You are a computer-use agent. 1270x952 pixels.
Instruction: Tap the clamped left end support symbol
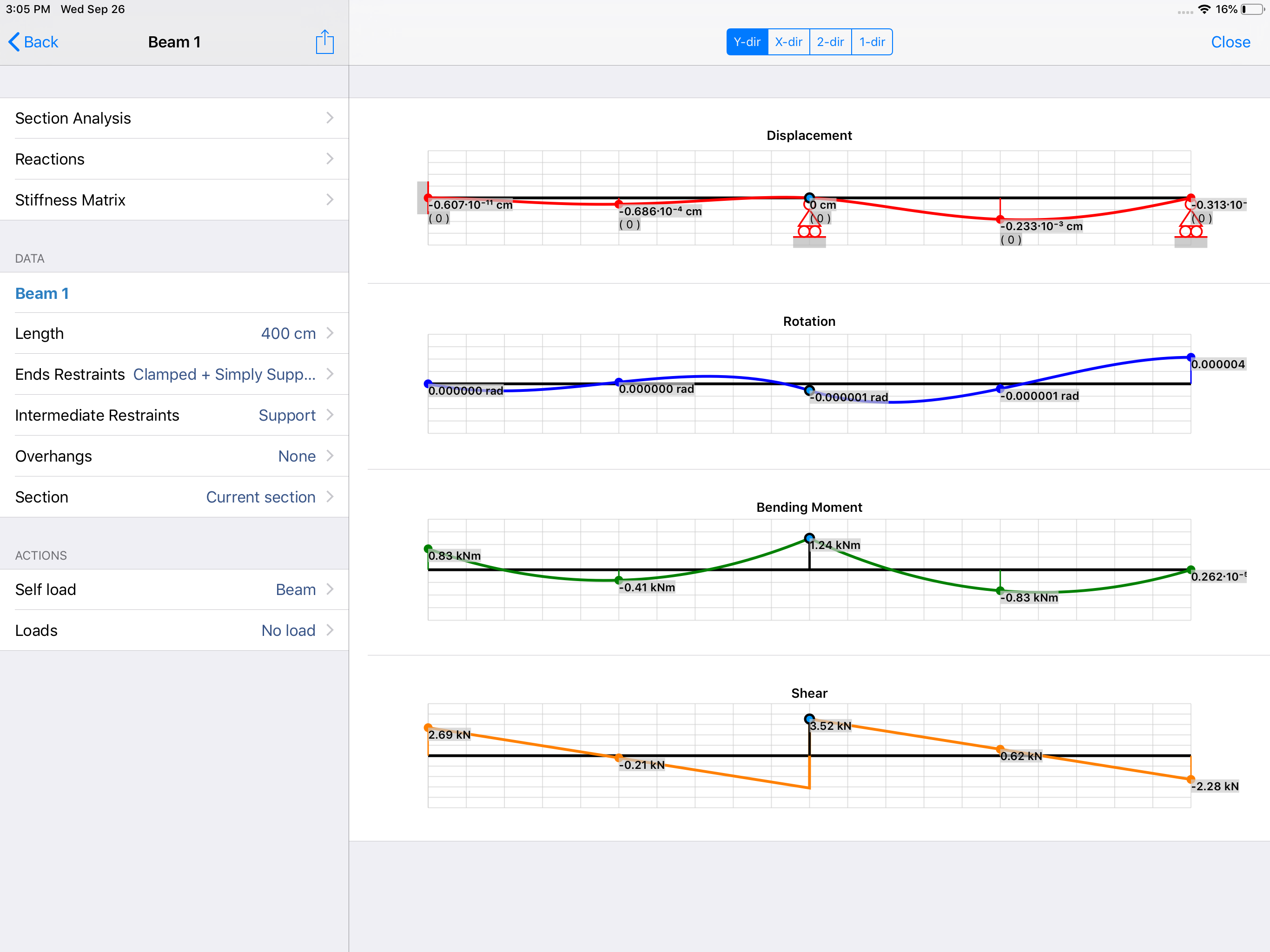click(423, 198)
